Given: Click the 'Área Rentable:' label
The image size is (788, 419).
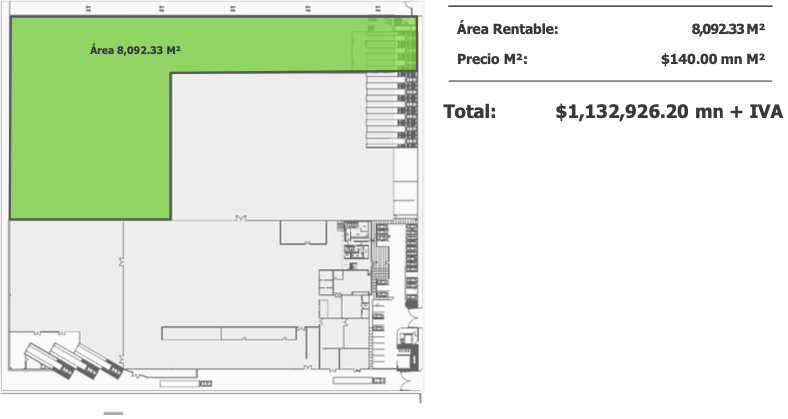Looking at the screenshot, I should point(507,30).
